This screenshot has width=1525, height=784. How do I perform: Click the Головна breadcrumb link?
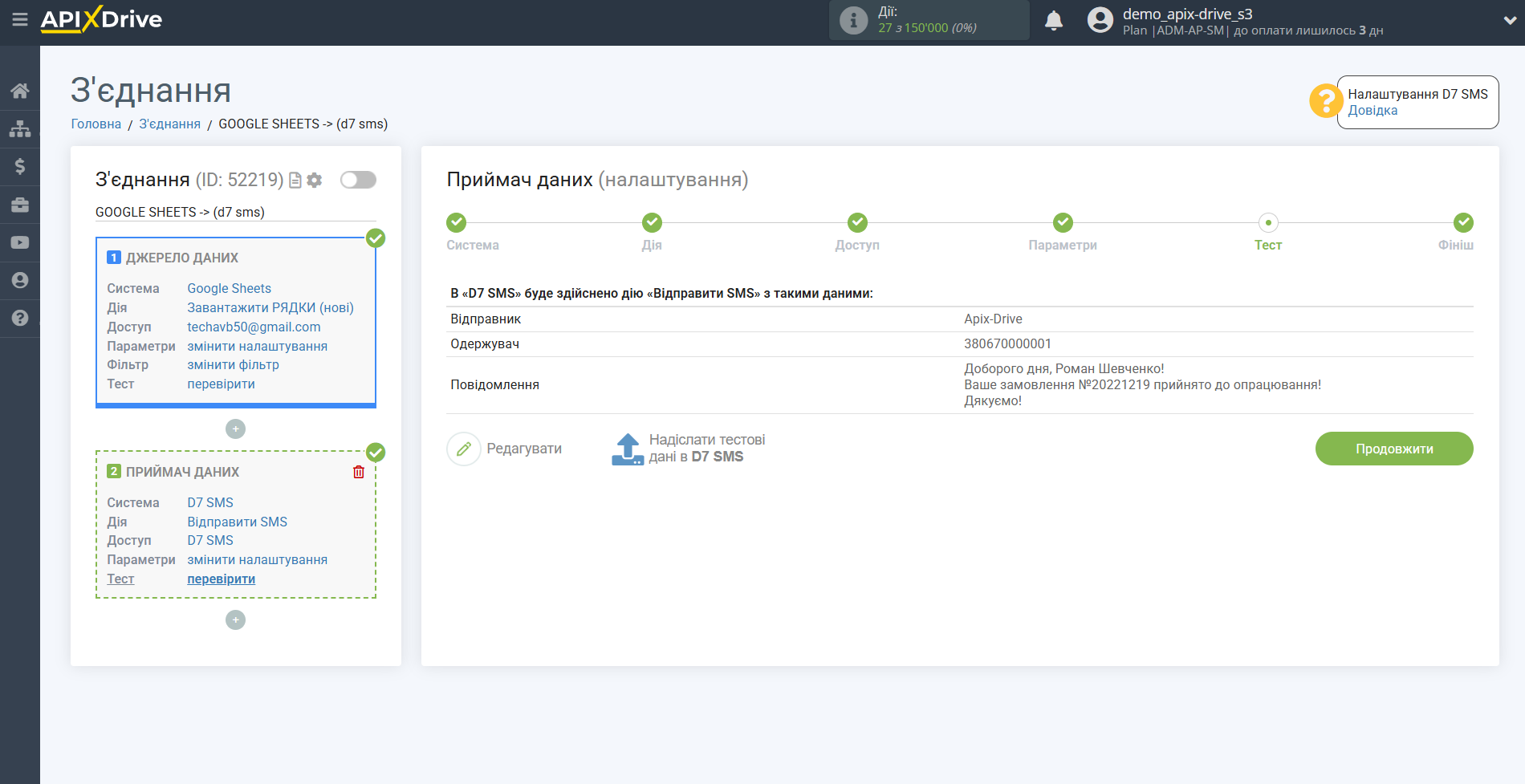click(x=96, y=124)
